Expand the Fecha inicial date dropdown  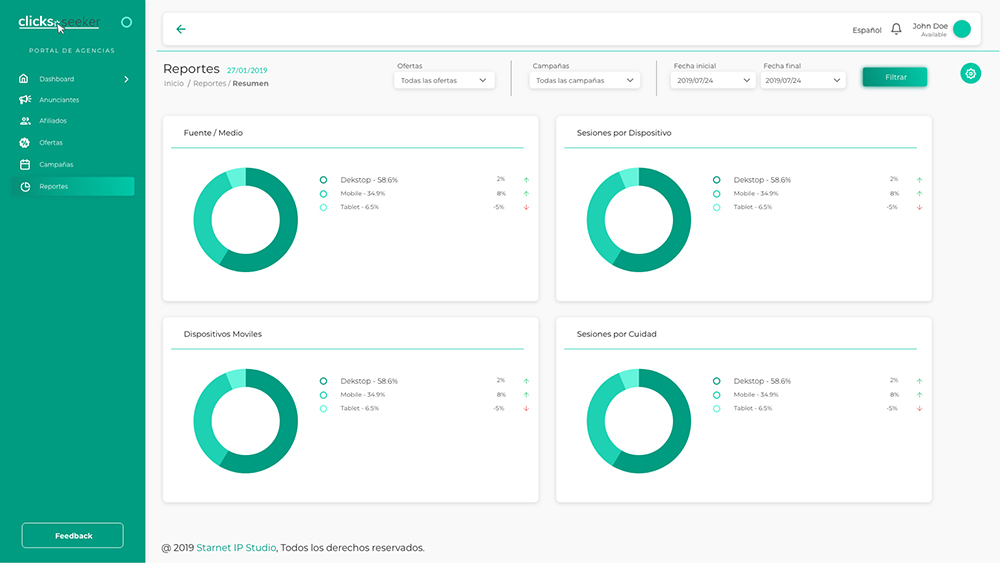713,80
